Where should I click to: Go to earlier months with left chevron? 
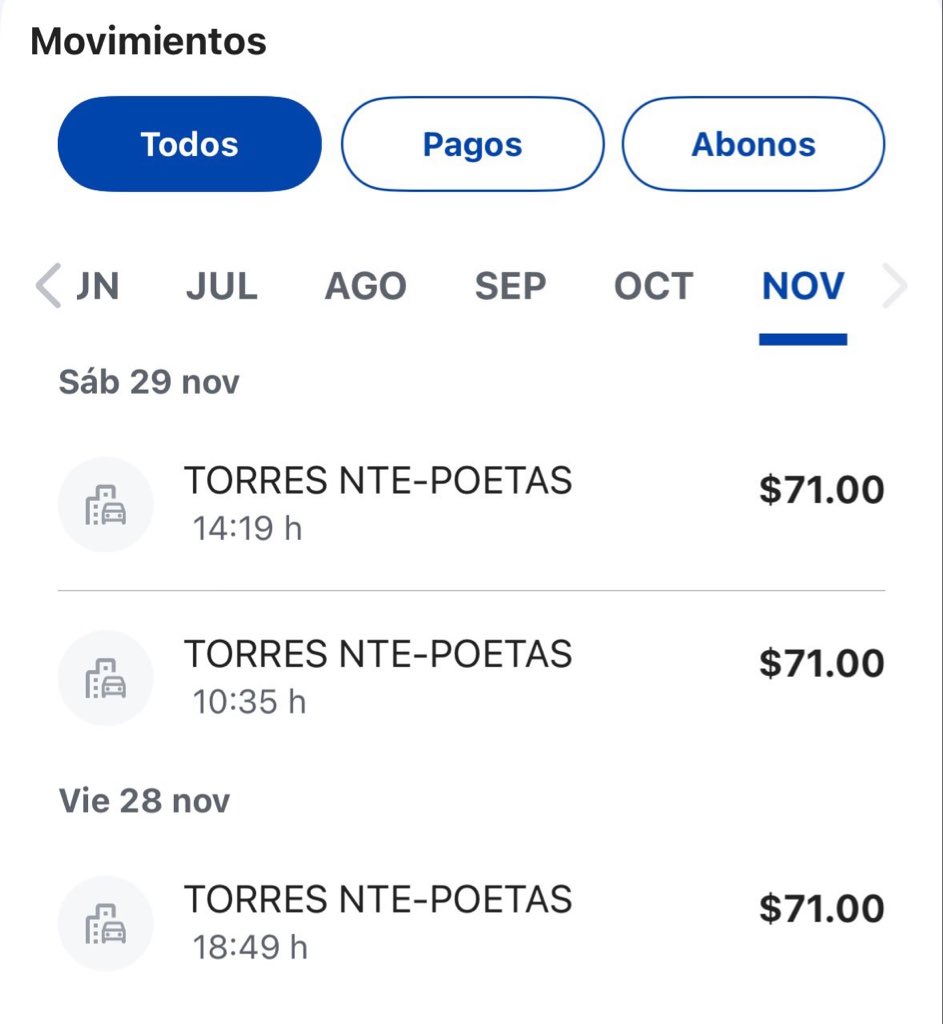(47, 287)
